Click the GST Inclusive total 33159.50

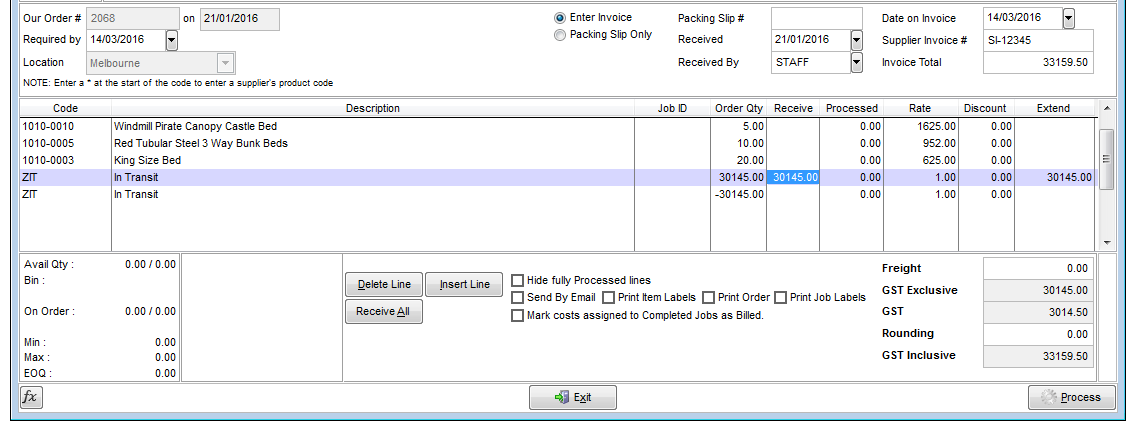pos(1038,356)
